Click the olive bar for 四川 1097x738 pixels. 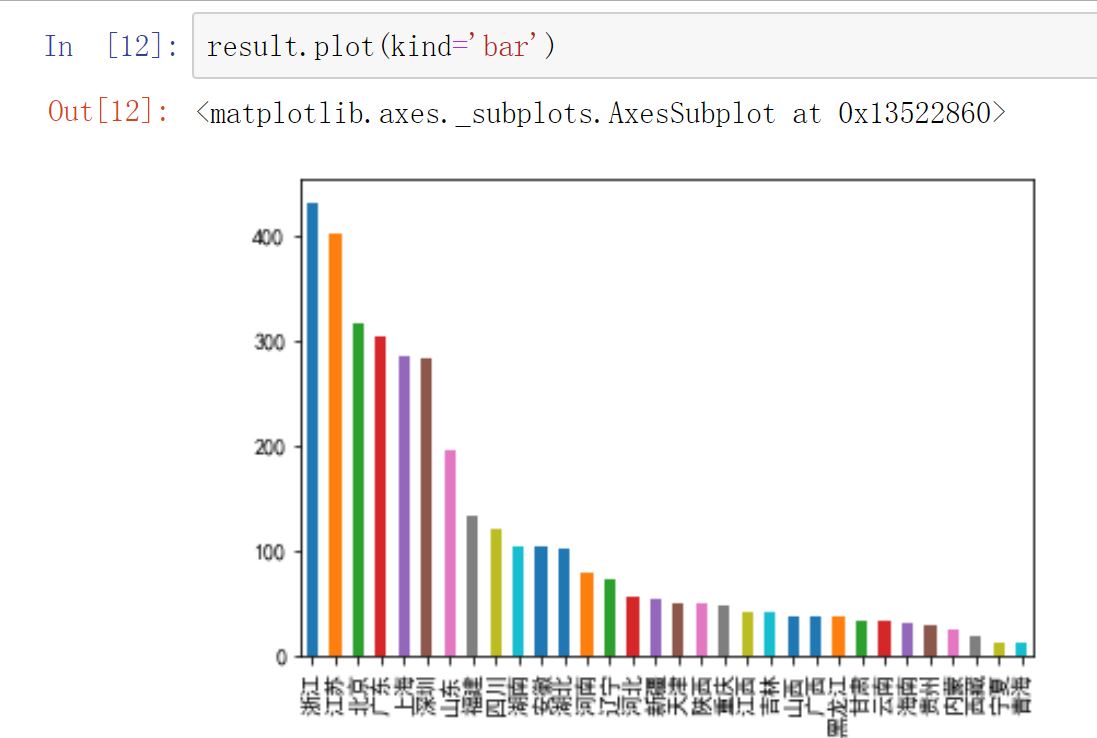(495, 592)
